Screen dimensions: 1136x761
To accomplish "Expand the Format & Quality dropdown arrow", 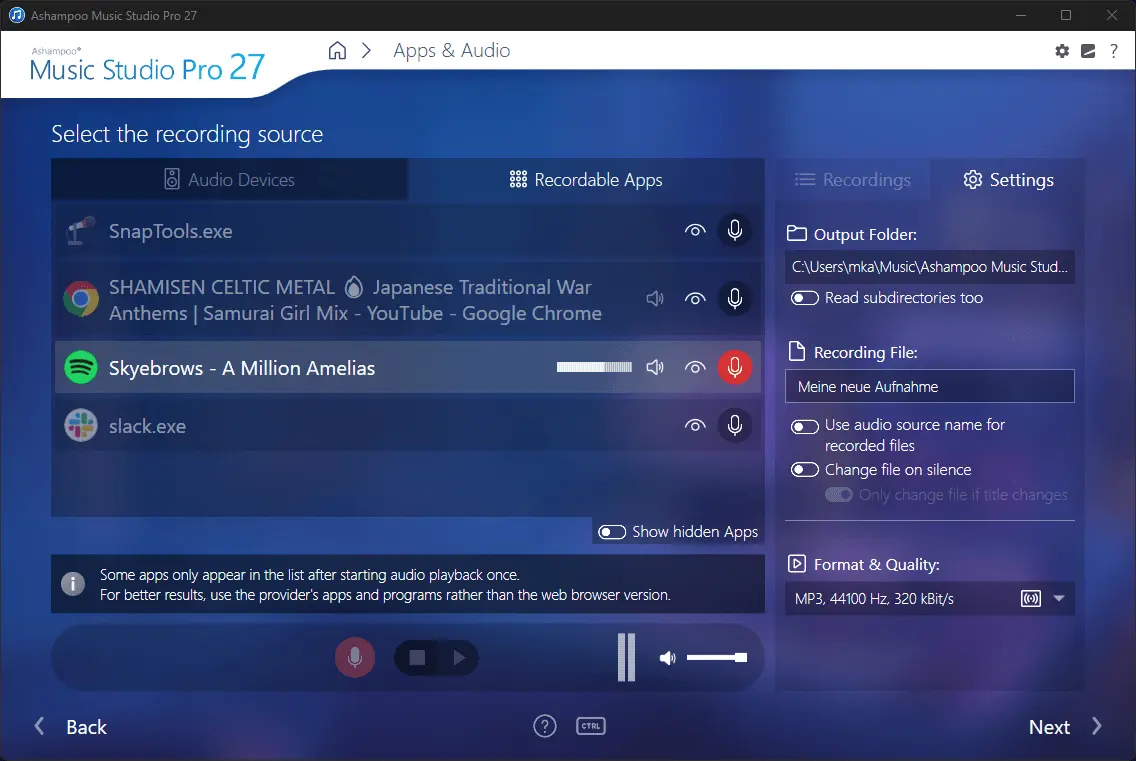I will click(x=1058, y=599).
